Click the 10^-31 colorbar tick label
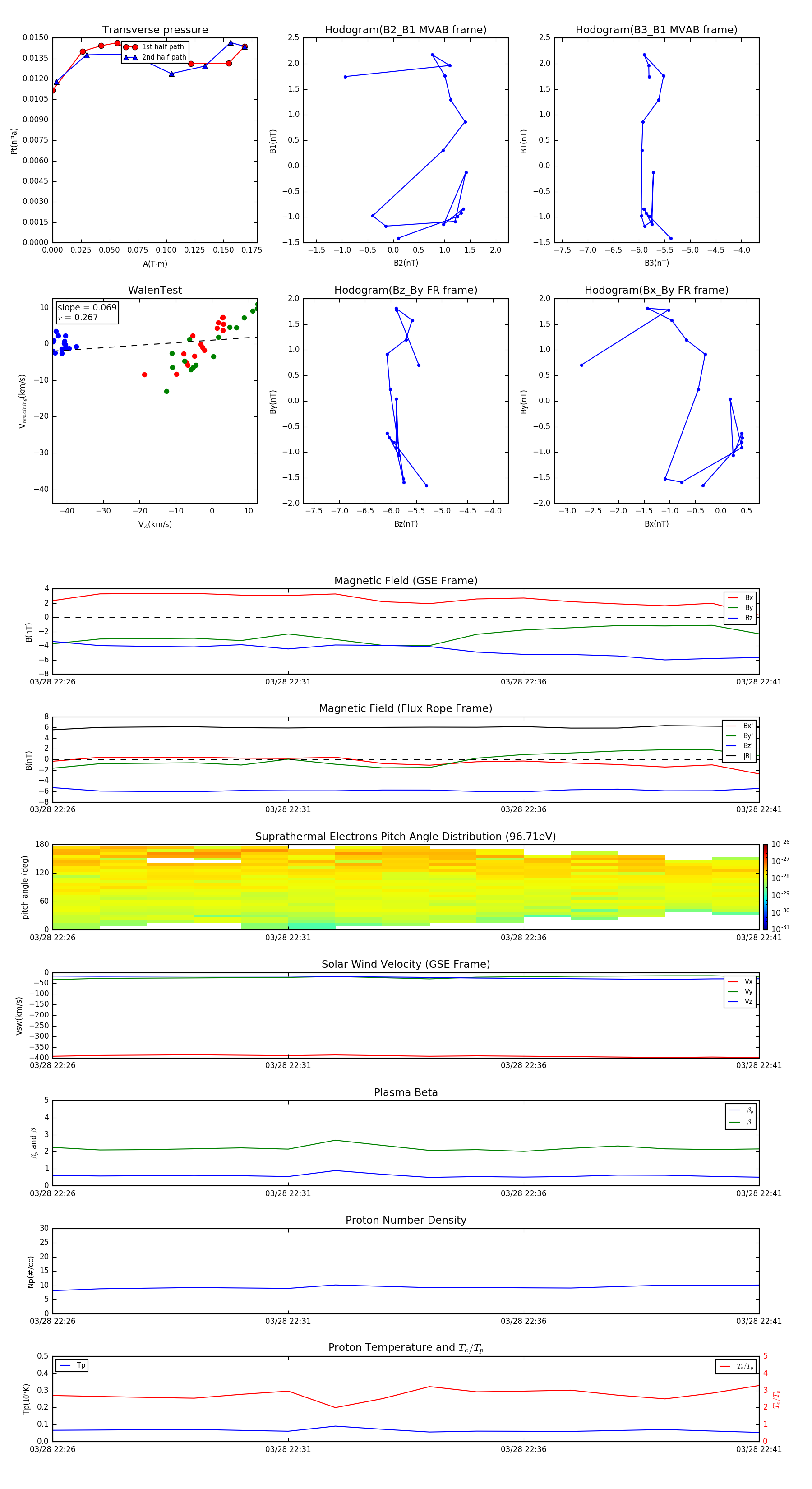Viewport: 812px width, 1489px height. [x=780, y=929]
